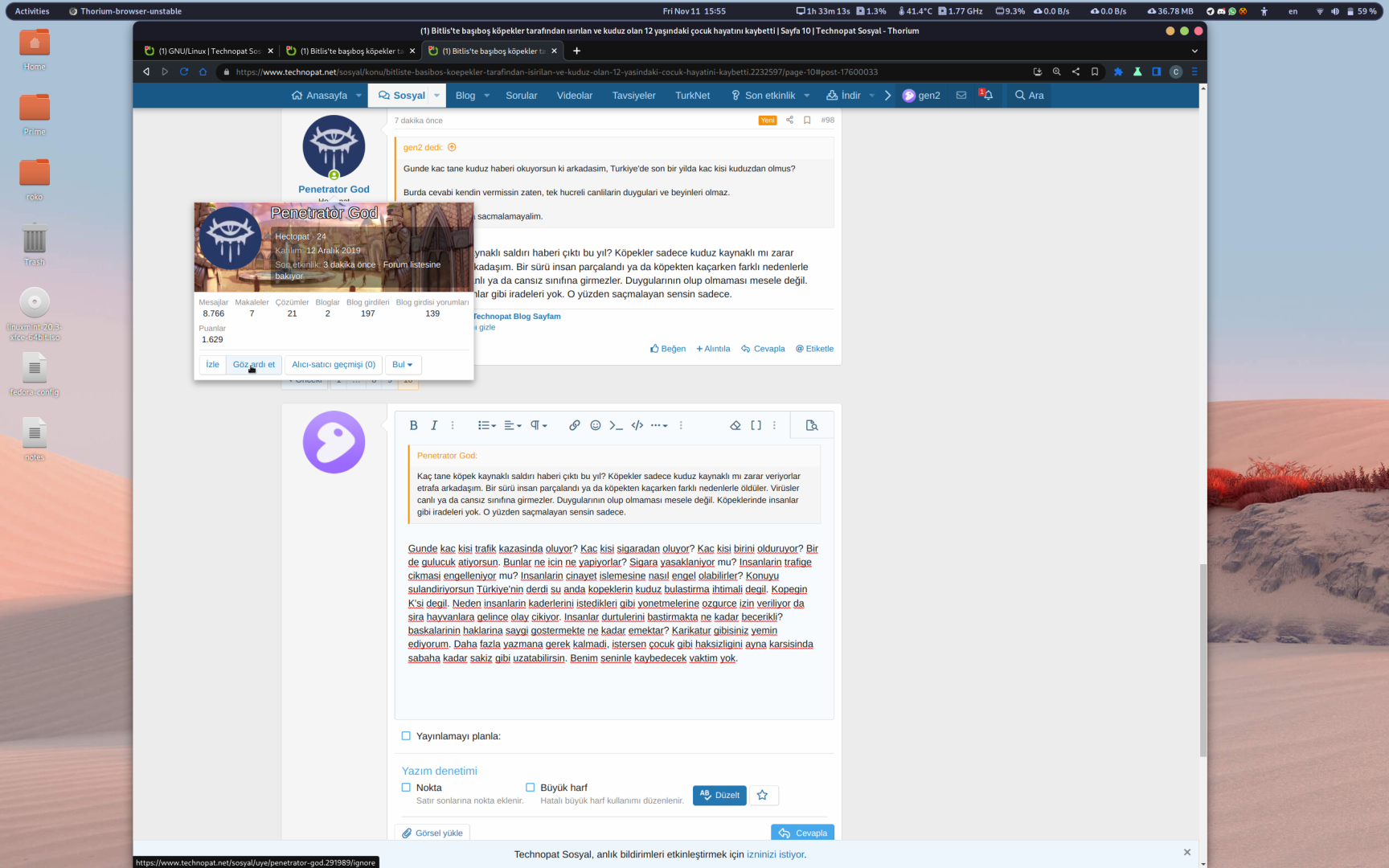1389x868 pixels.
Task: Insert inline code with the terminal icon
Action: coord(617,426)
